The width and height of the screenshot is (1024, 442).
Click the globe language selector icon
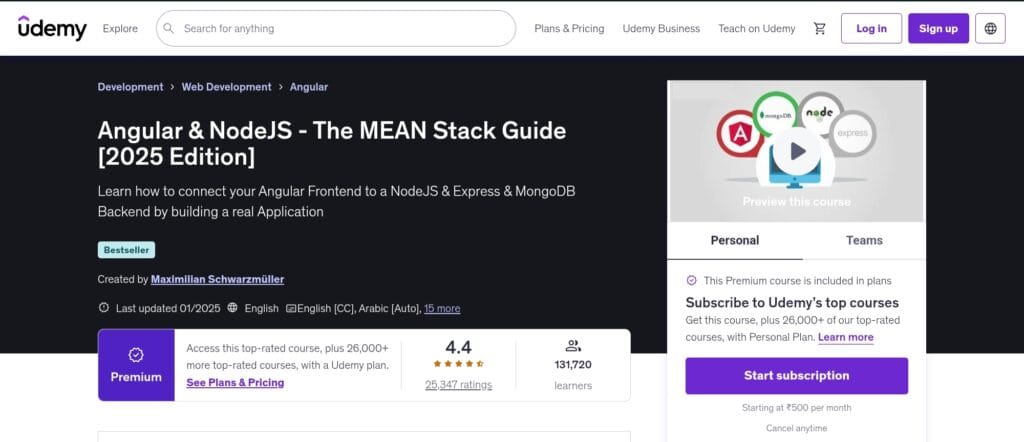coord(990,29)
